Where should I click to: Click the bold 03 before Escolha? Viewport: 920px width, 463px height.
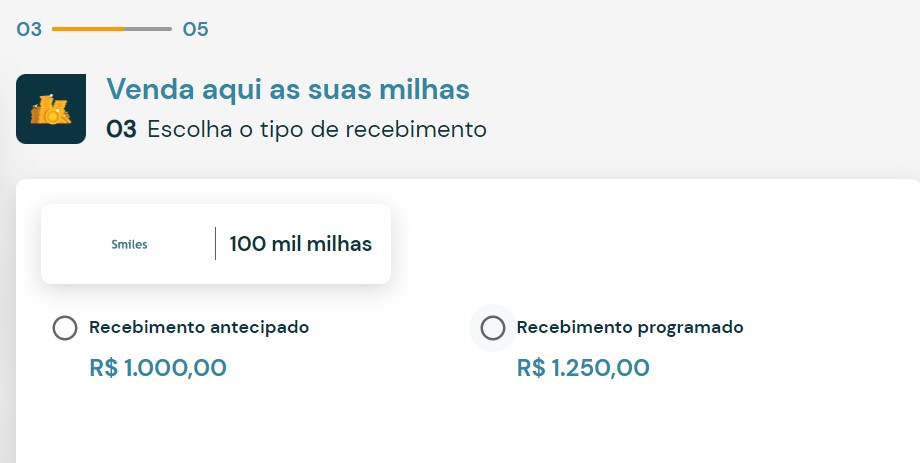coord(121,129)
